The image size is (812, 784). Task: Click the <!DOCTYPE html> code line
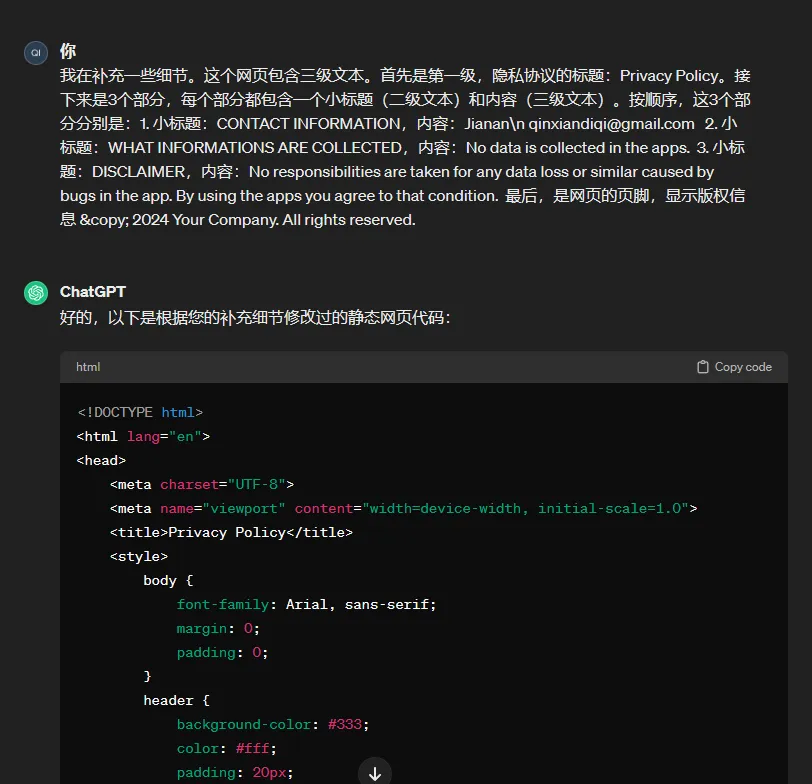(x=140, y=412)
